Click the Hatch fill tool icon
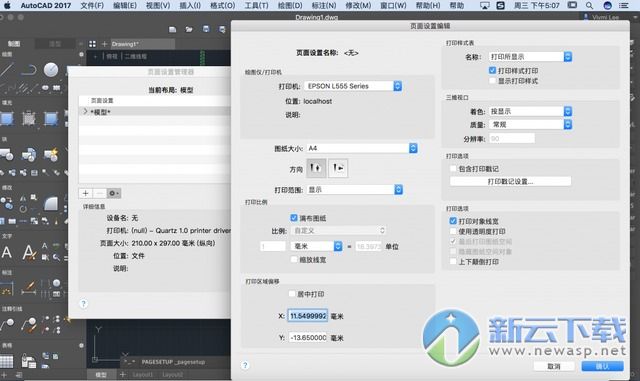Image resolution: width=640 pixels, height=381 pixels. click(x=29, y=119)
